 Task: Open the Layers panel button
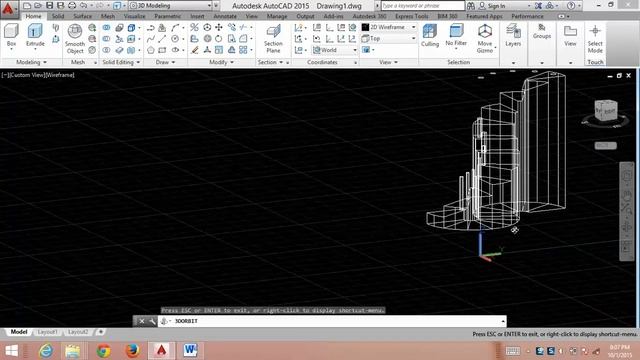coord(513,35)
